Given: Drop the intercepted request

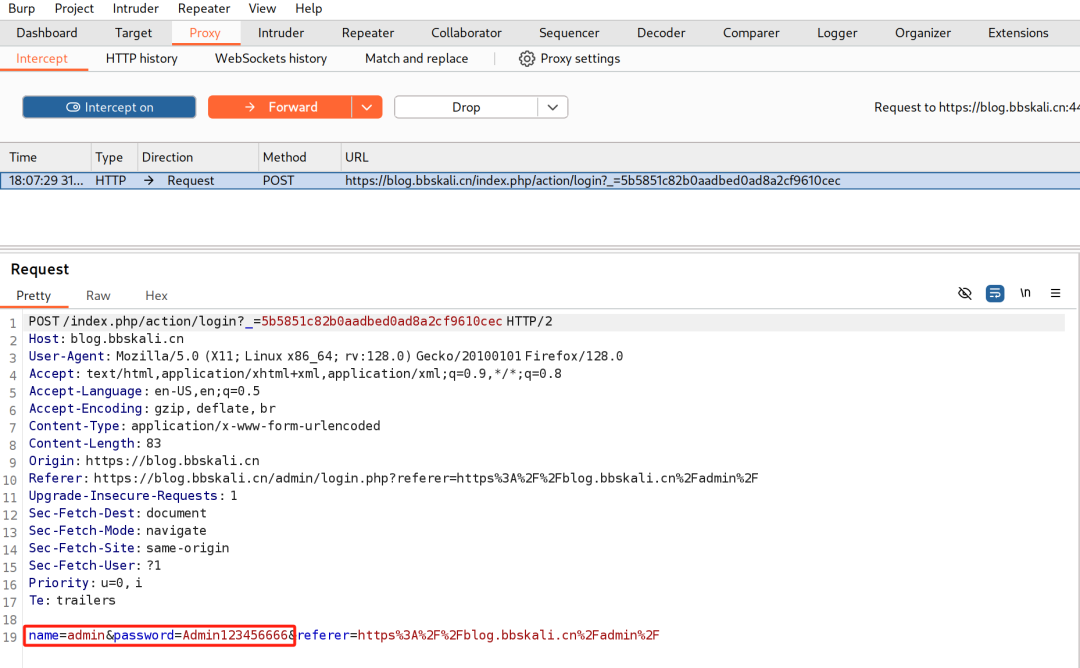Looking at the screenshot, I should (x=466, y=107).
